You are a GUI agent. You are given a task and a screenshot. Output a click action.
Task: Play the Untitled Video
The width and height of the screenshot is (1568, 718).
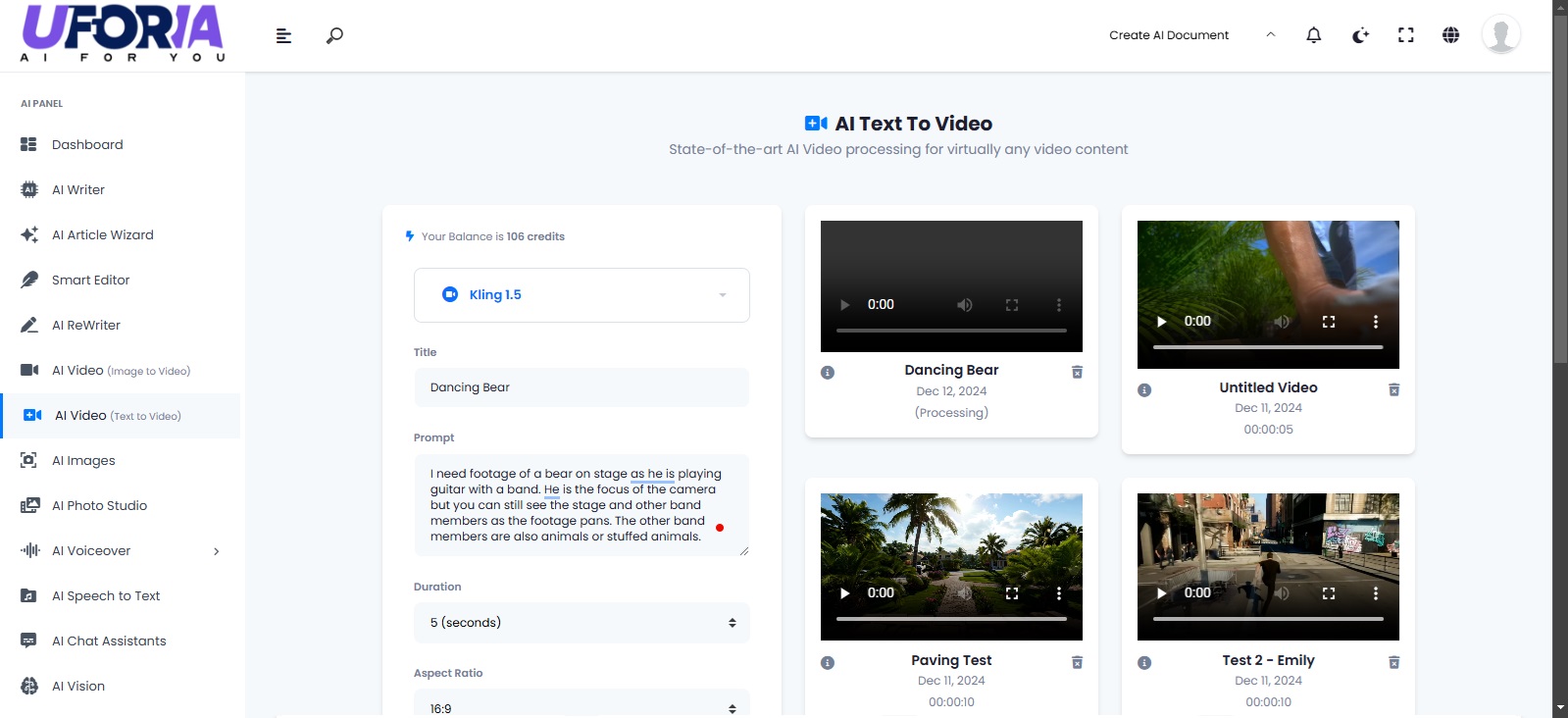[1162, 322]
